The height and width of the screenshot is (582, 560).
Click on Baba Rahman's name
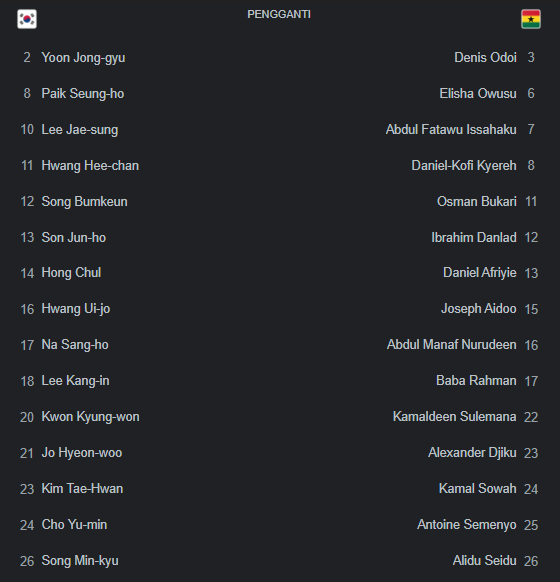tap(477, 380)
